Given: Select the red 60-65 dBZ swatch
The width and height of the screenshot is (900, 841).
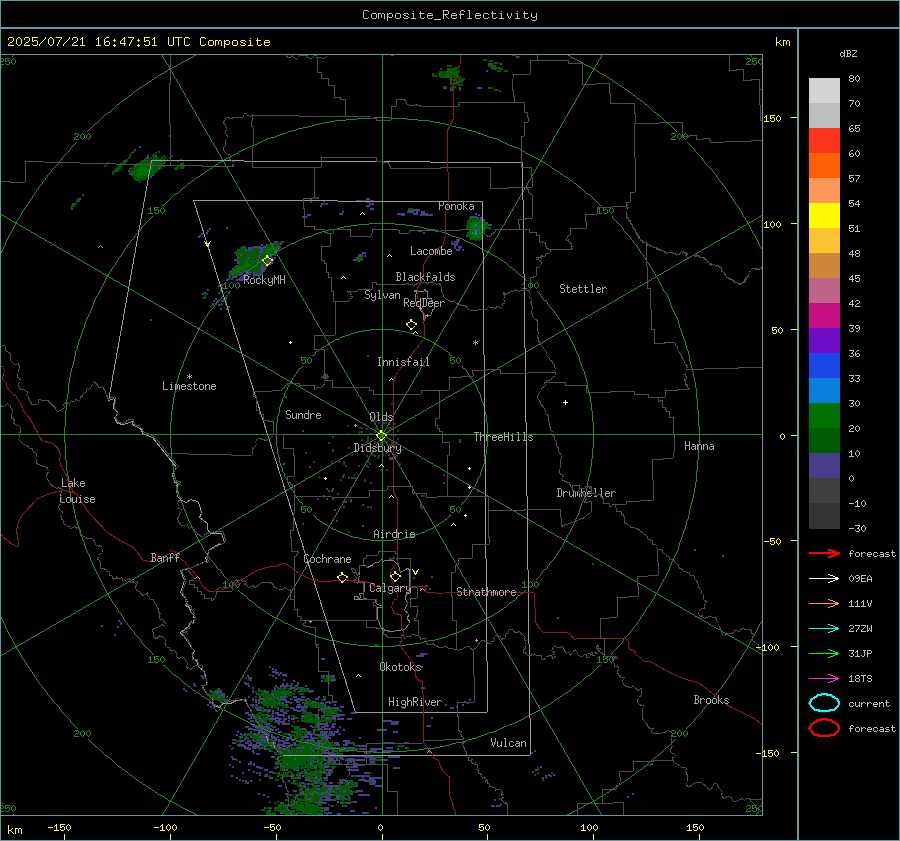Looking at the screenshot, I should (x=824, y=141).
